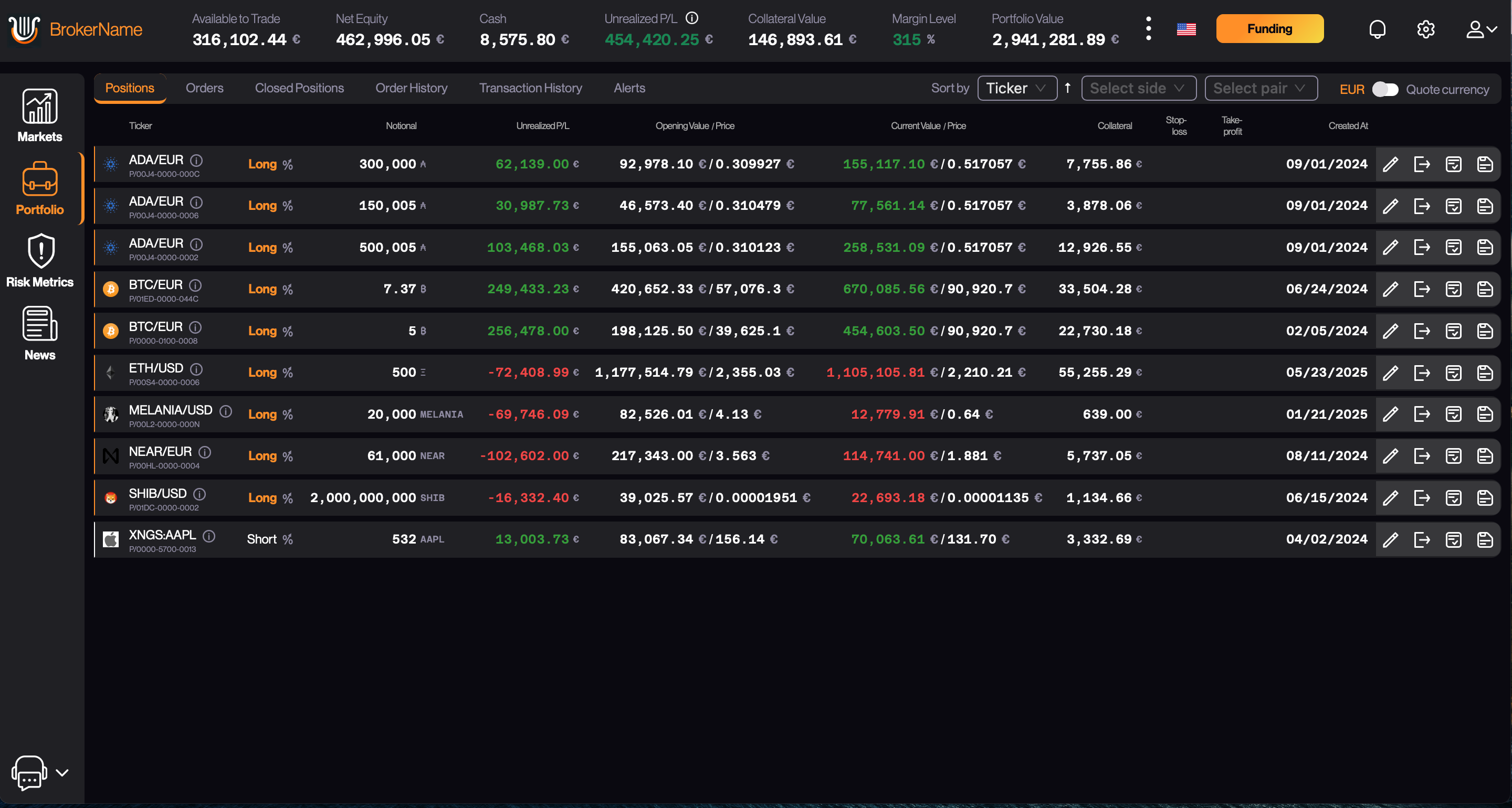
Task: Click info icon beside MELANIA/USD ticker
Action: tap(225, 411)
